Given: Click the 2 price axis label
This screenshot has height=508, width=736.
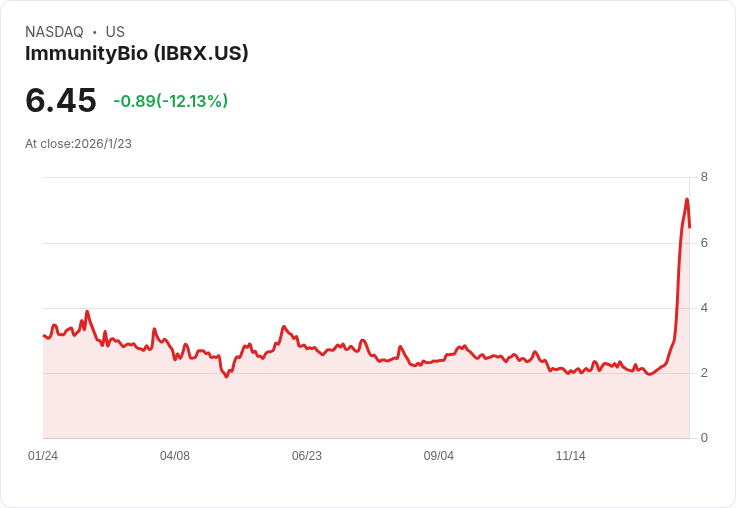Looking at the screenshot, I should pos(704,373).
